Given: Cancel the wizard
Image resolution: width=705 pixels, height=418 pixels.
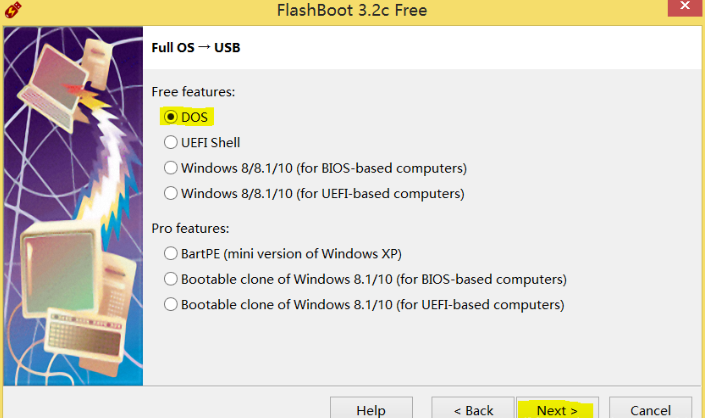Looking at the screenshot, I should [650, 408].
